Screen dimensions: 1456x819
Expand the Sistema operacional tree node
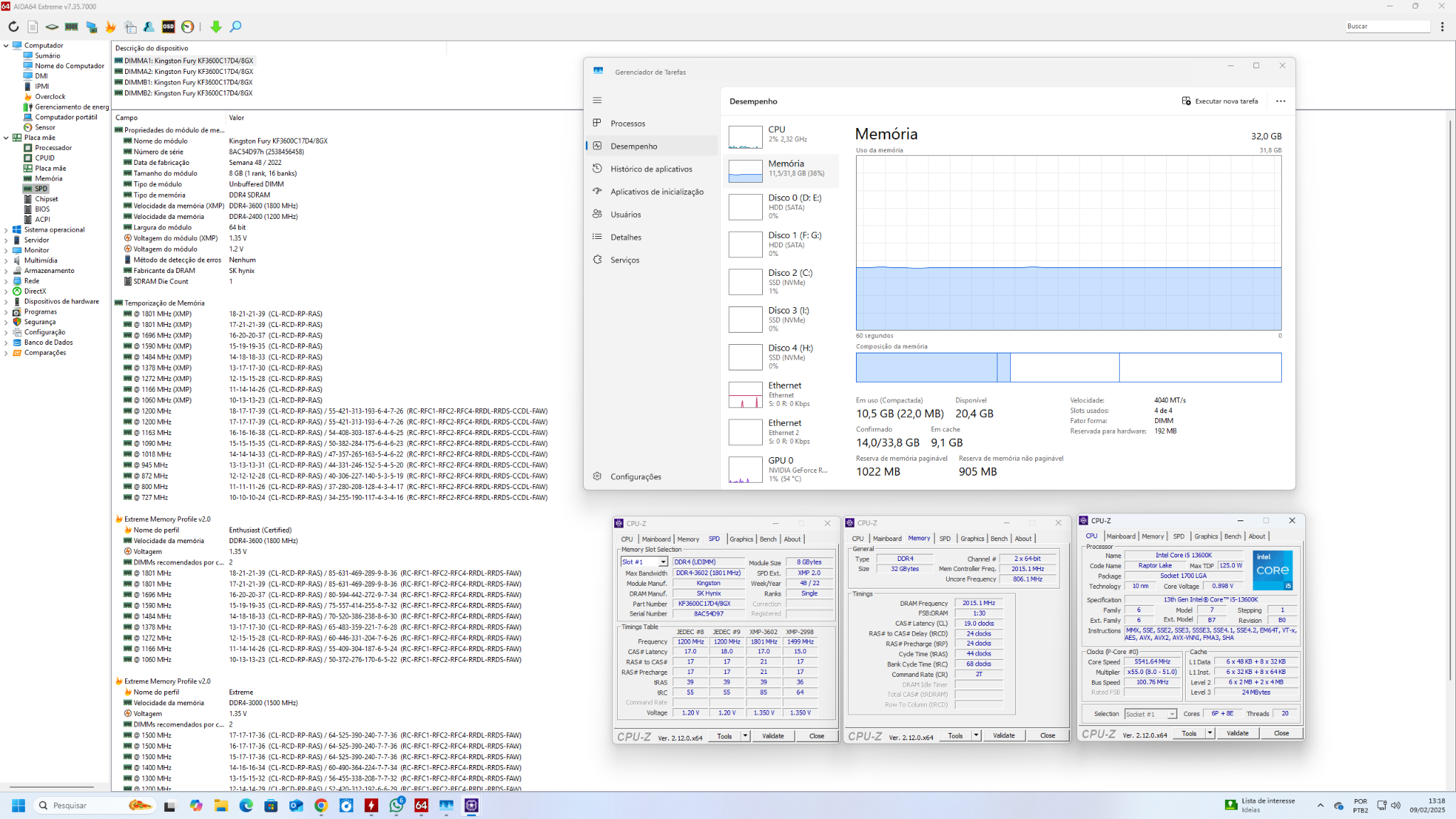(x=6, y=230)
